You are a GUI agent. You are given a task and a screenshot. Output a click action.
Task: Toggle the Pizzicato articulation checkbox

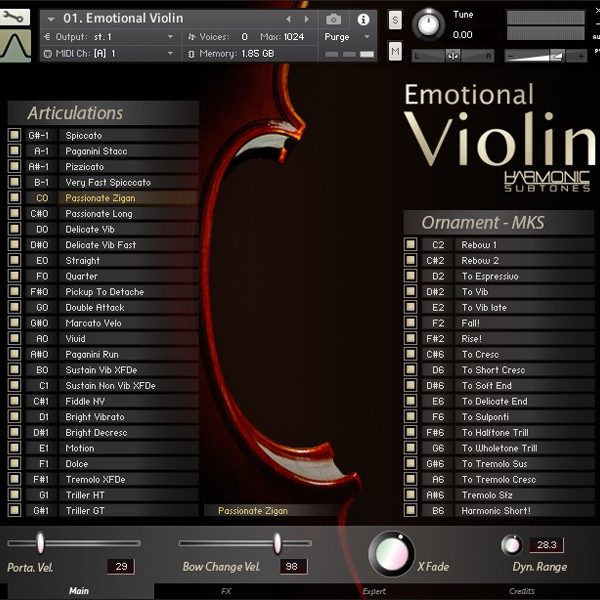coord(15,166)
